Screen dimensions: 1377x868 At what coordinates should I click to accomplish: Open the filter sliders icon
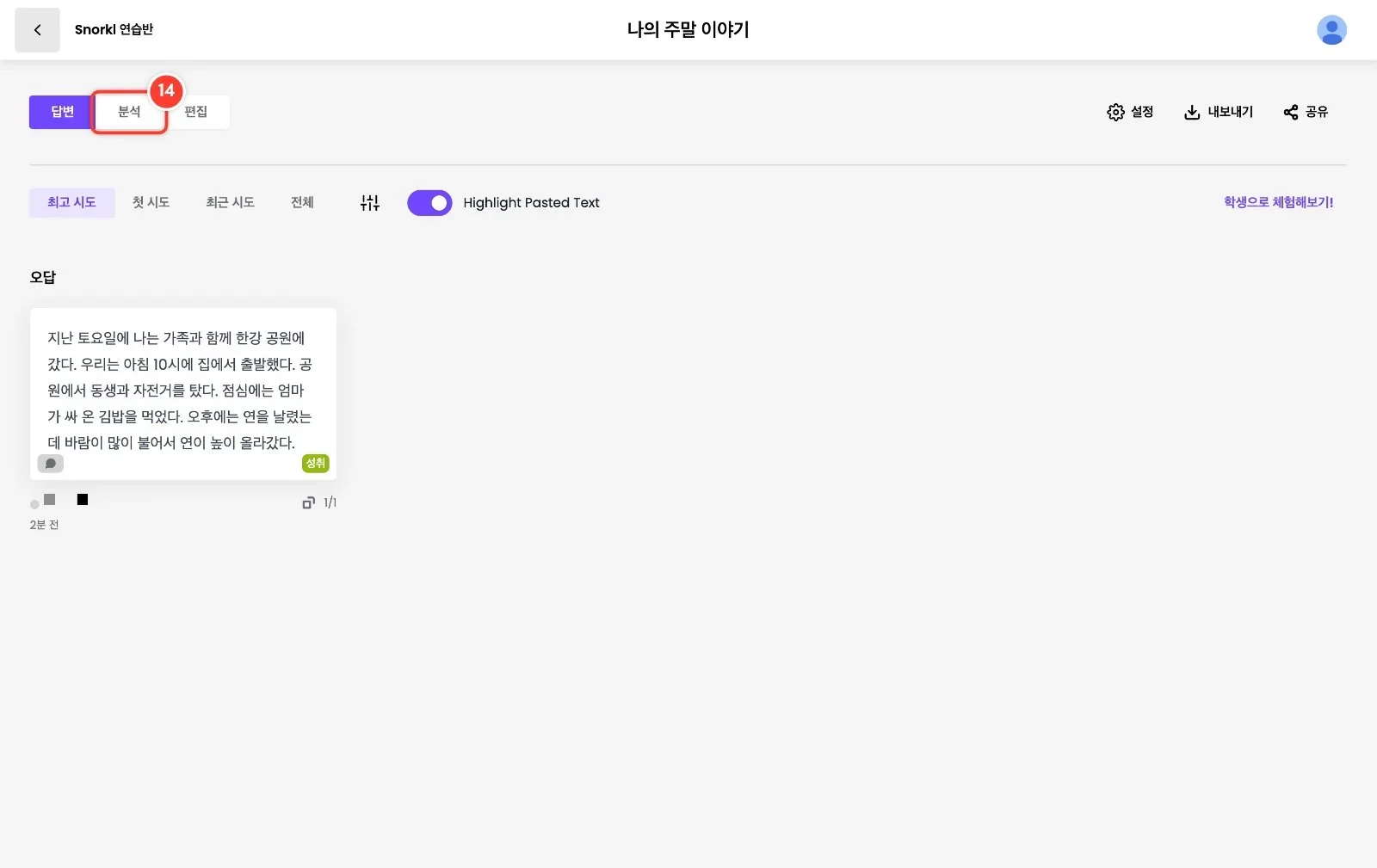[x=370, y=203]
